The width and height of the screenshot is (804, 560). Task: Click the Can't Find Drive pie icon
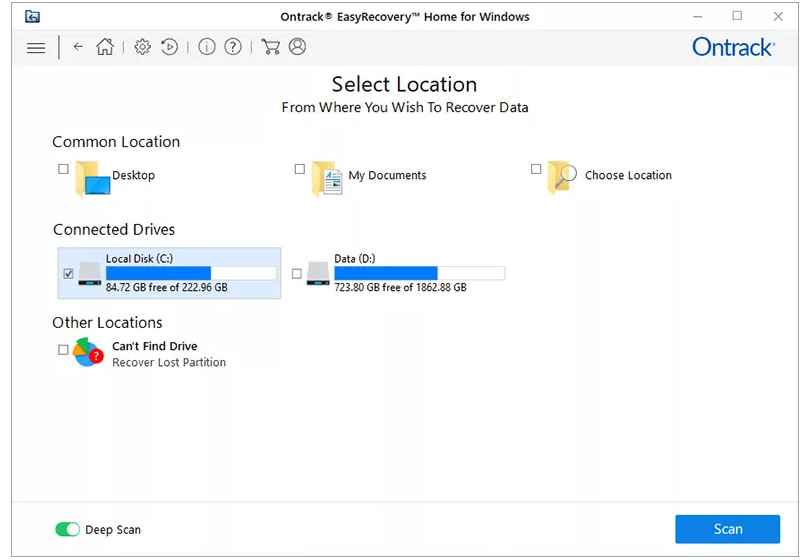[x=88, y=352]
